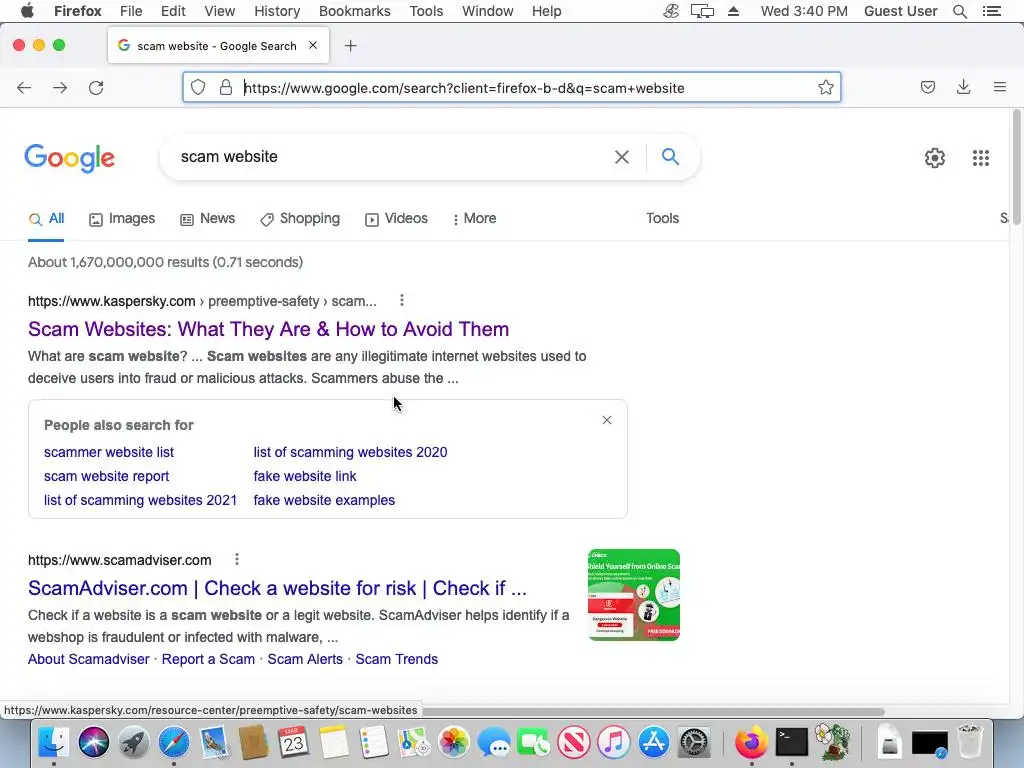
Task: Open the Control Center list icon
Action: pyautogui.click(x=991, y=11)
